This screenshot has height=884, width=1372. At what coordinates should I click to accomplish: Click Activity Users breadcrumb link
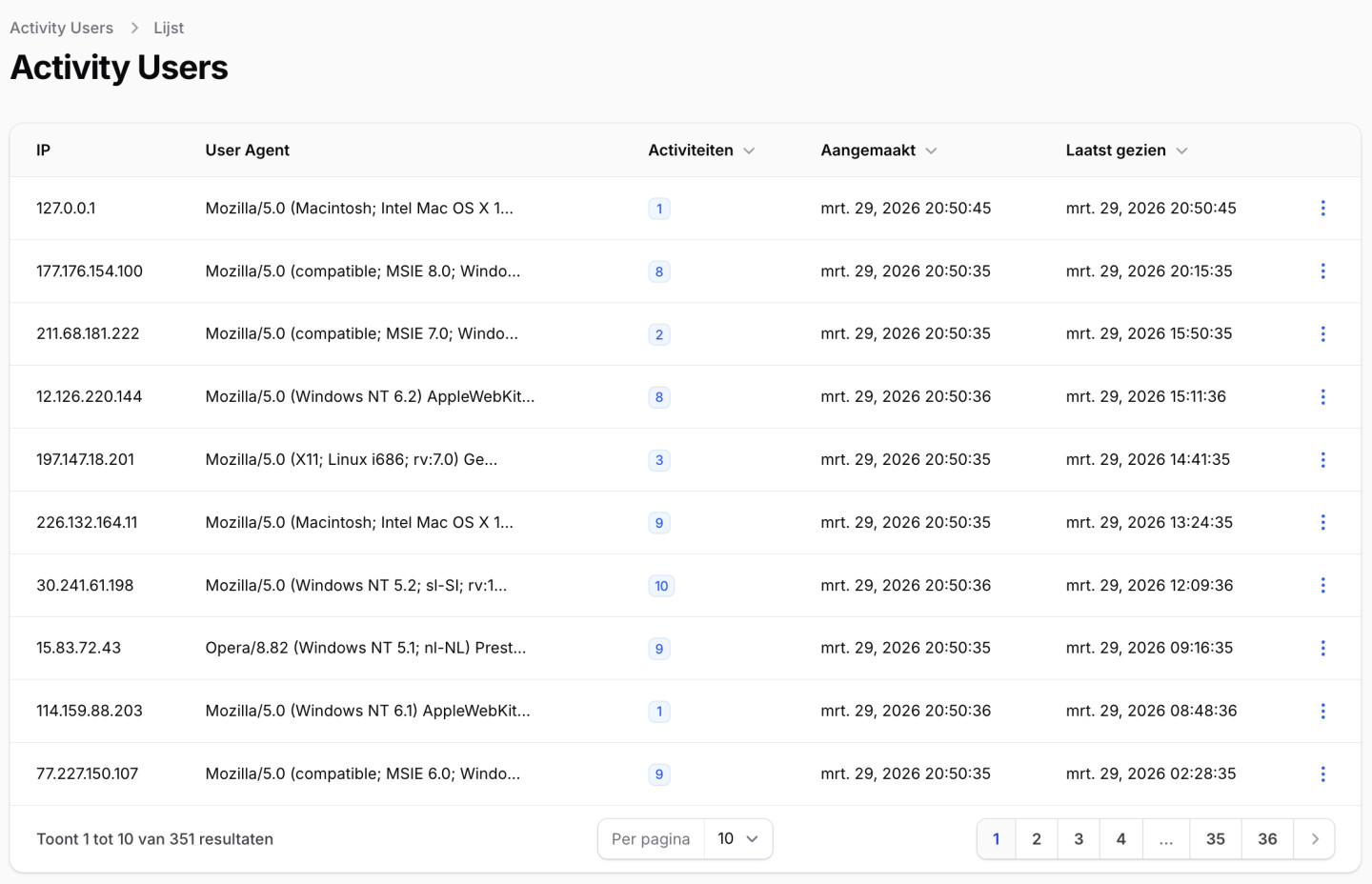pos(62,28)
